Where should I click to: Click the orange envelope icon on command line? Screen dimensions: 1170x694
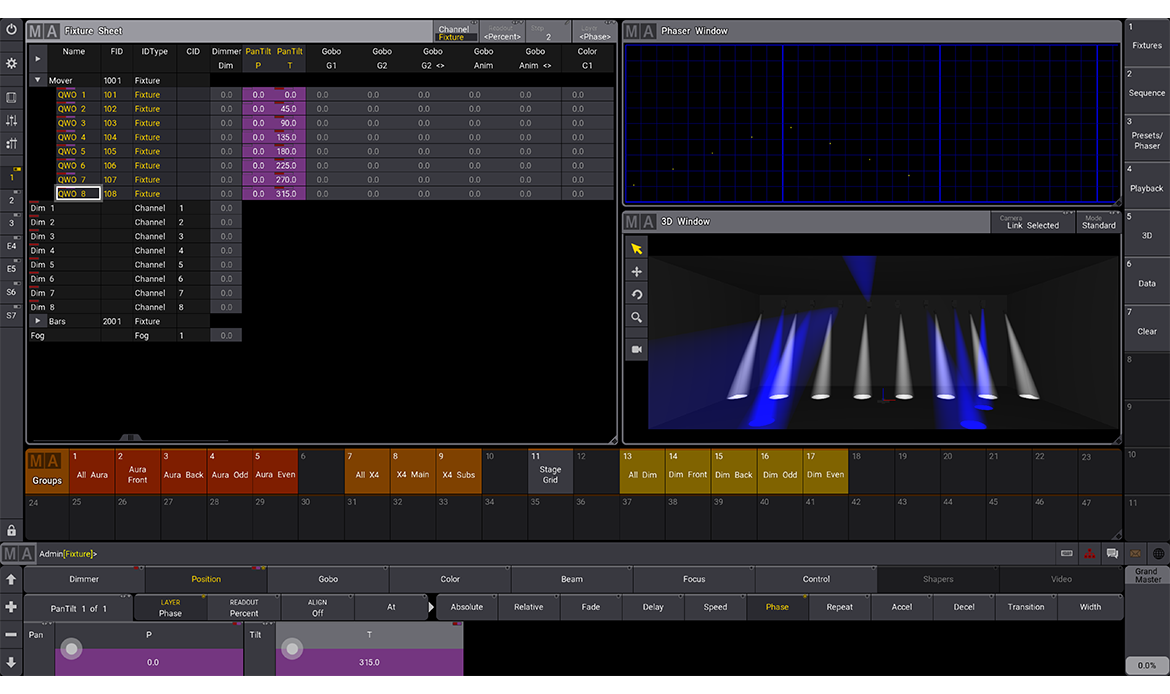pyautogui.click(x=1135, y=554)
